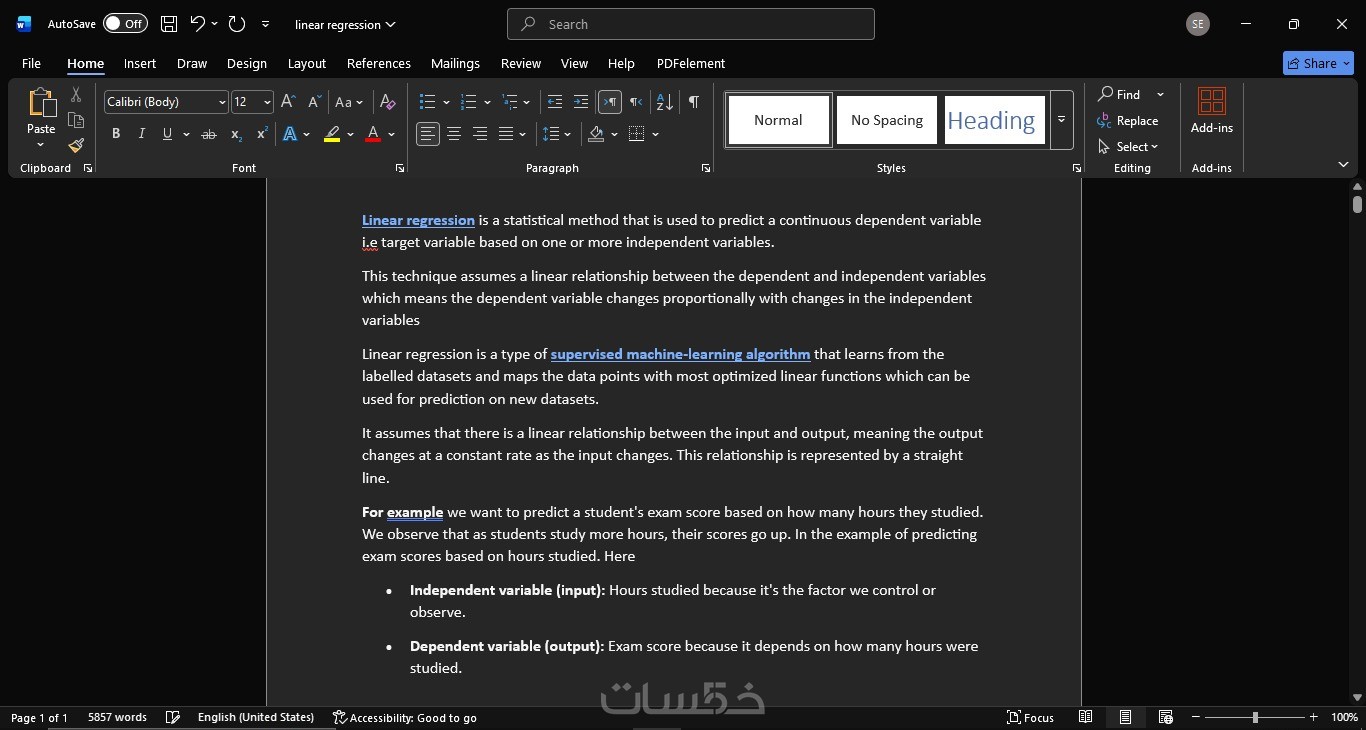Click the Cut scissors icon
Image resolution: width=1366 pixels, height=730 pixels.
[x=76, y=95]
